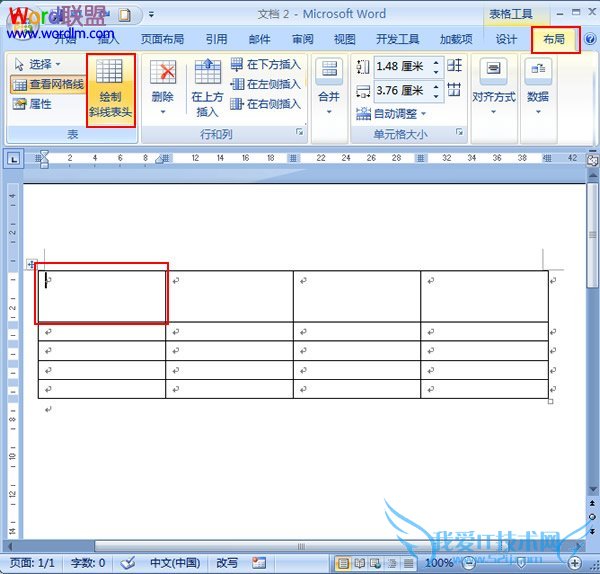Open the Mailings (邮件) tab
The height and width of the screenshot is (574, 600).
click(259, 39)
